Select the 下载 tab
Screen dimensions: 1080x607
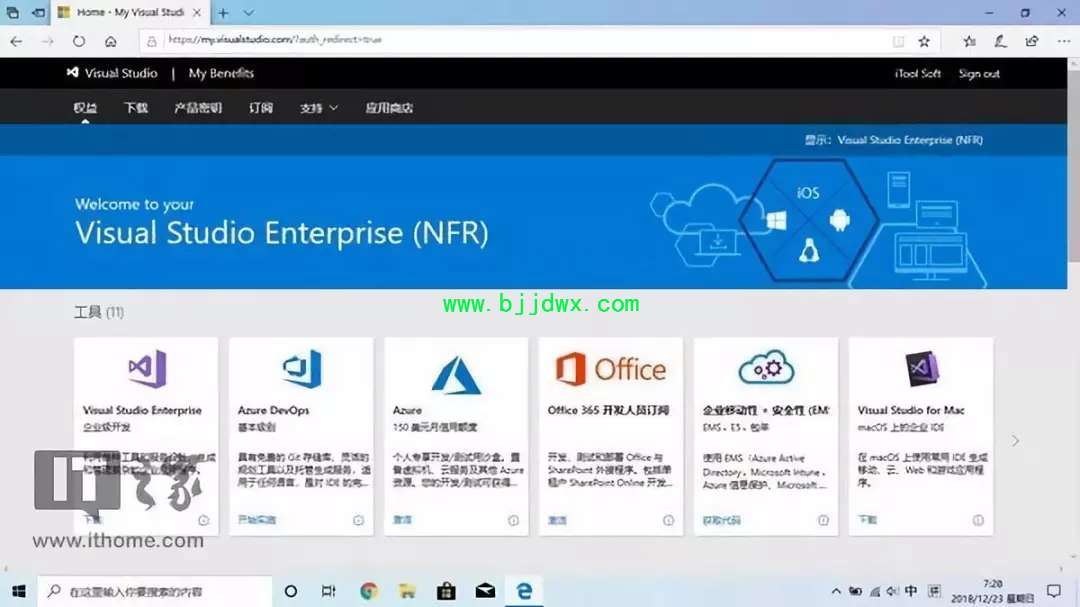(x=136, y=108)
